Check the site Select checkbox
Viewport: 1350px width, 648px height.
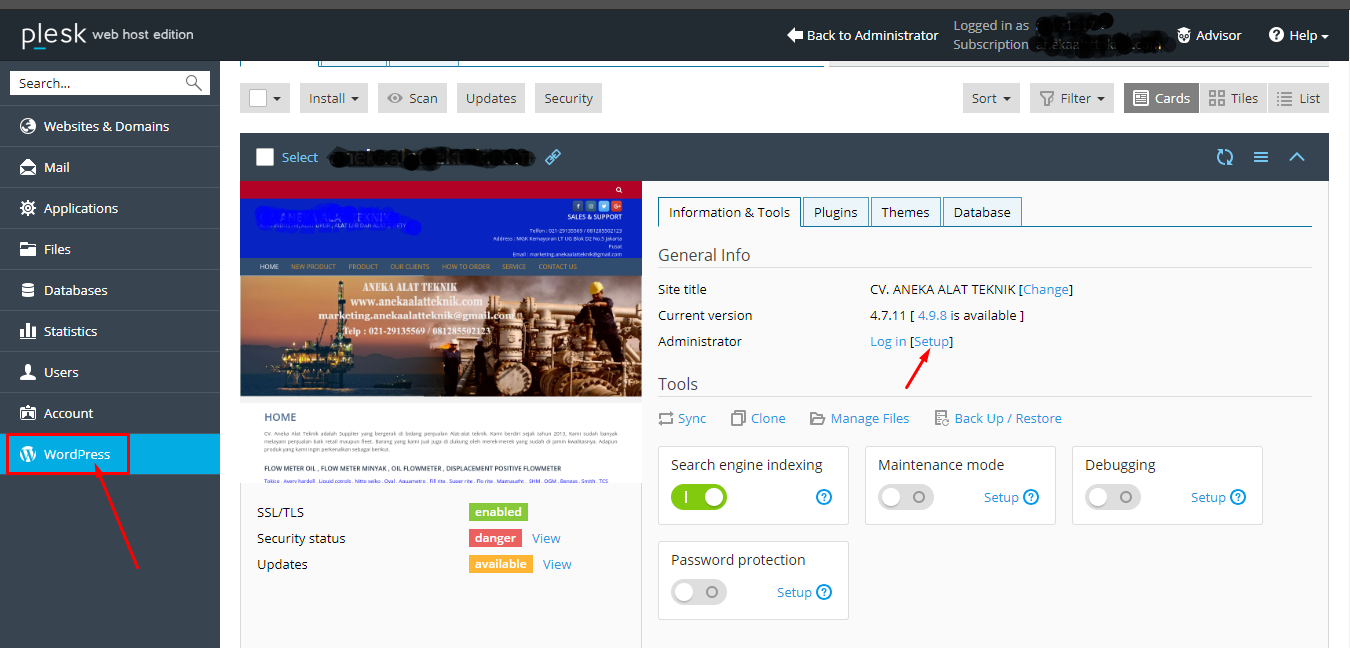pyautogui.click(x=265, y=157)
